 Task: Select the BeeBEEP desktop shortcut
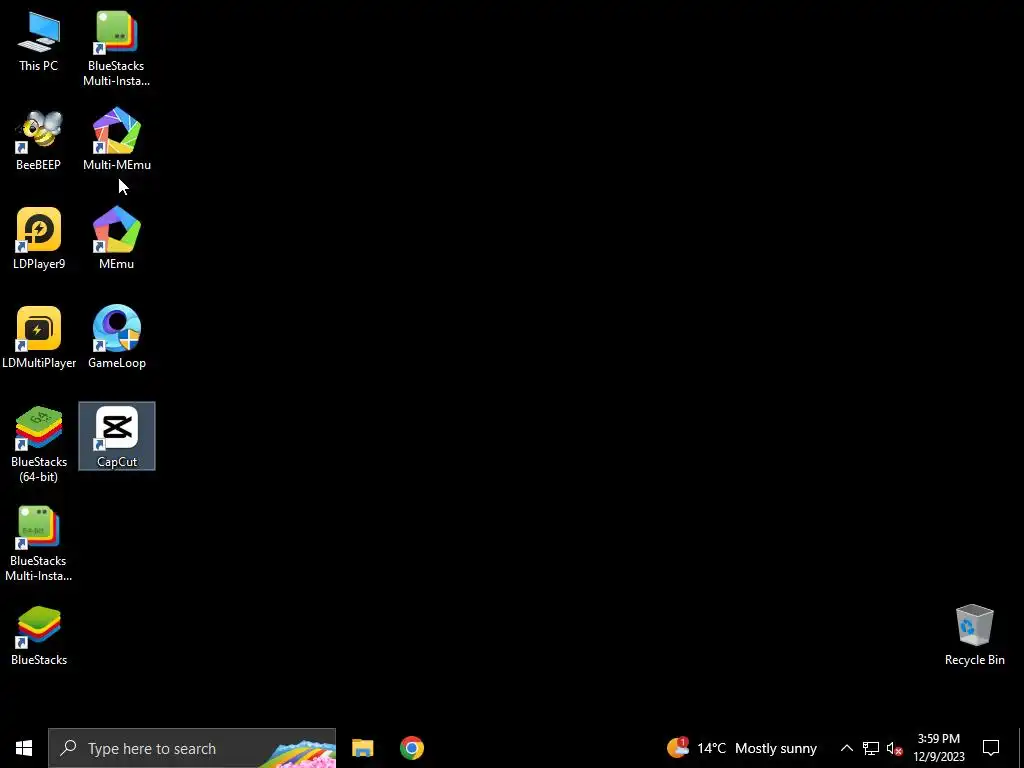click(x=39, y=140)
